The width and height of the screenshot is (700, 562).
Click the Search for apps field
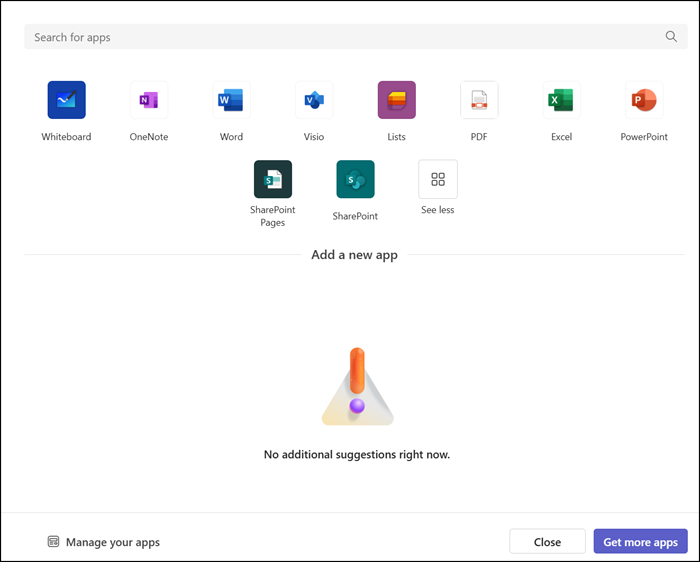[340, 37]
